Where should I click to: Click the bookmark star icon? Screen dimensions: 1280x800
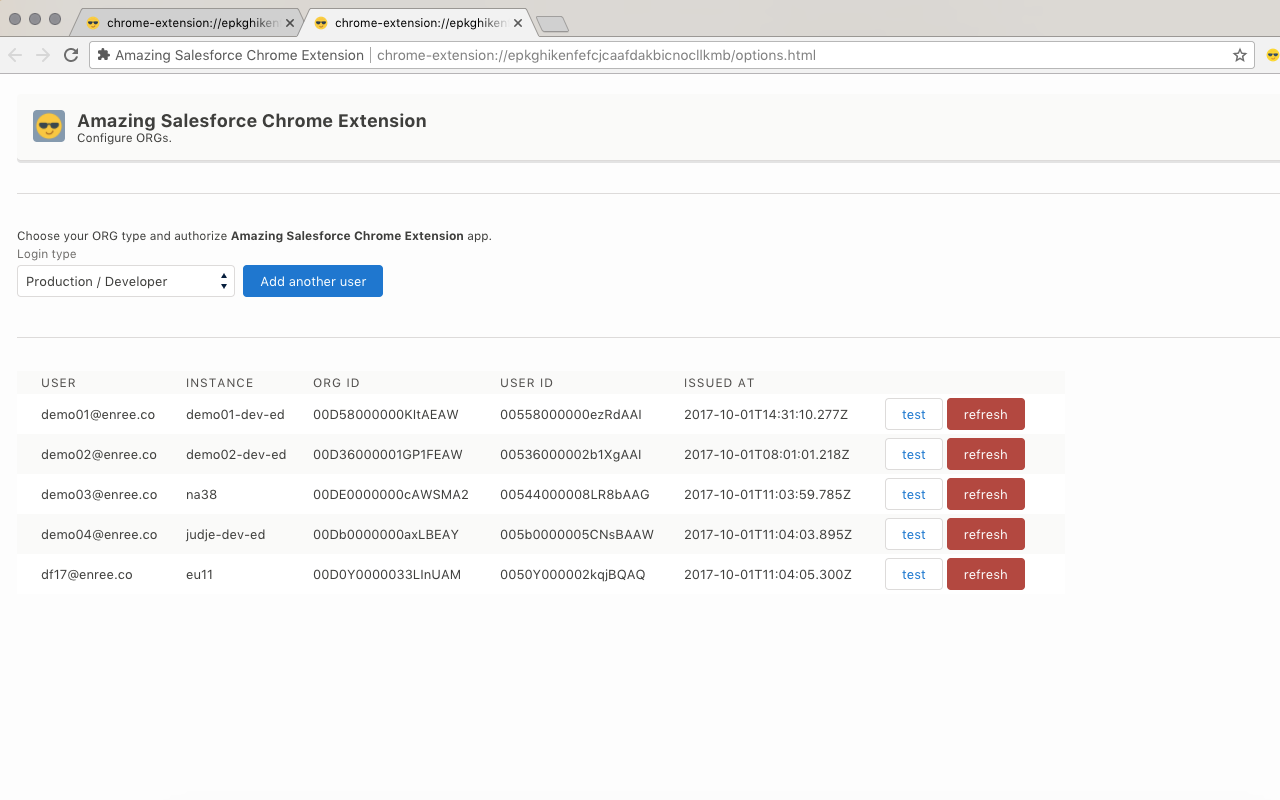tap(1239, 55)
